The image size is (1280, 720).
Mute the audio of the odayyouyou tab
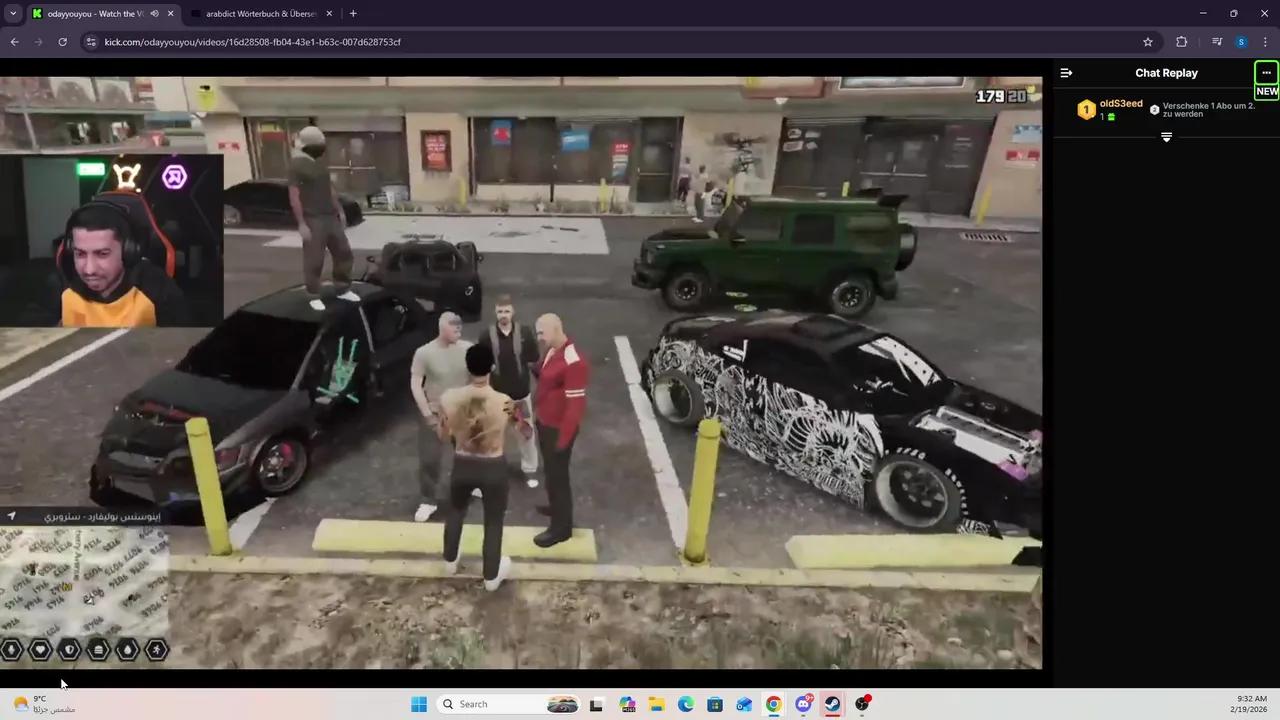tap(154, 14)
